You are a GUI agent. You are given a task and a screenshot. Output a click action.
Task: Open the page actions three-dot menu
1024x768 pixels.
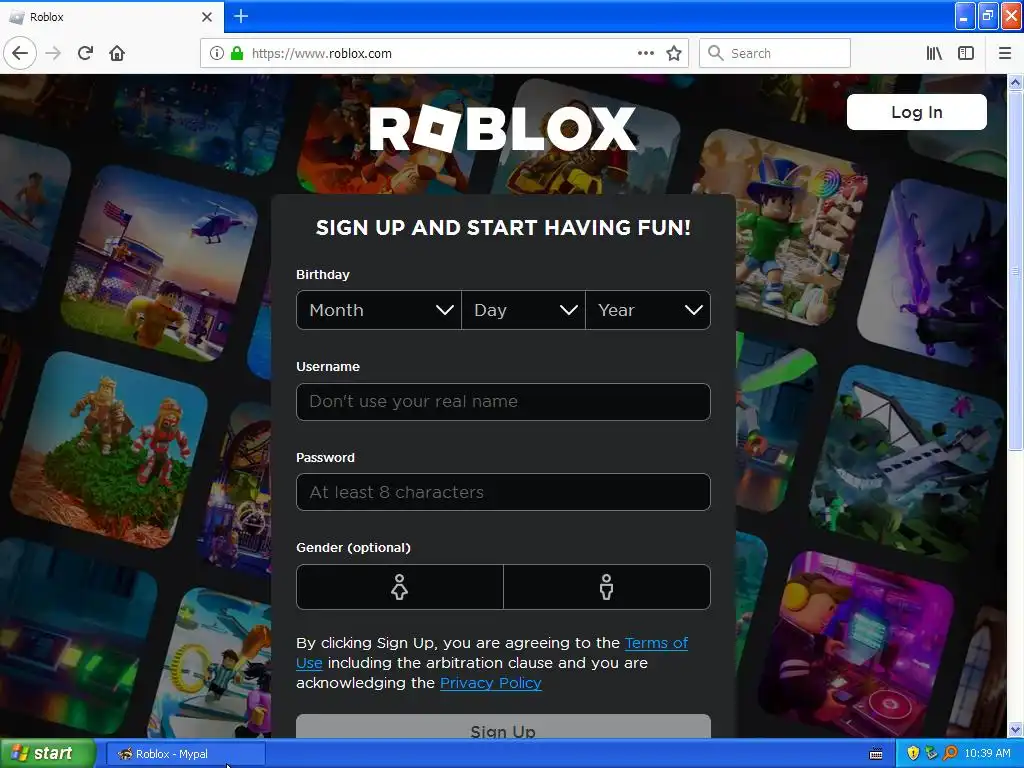pos(646,54)
